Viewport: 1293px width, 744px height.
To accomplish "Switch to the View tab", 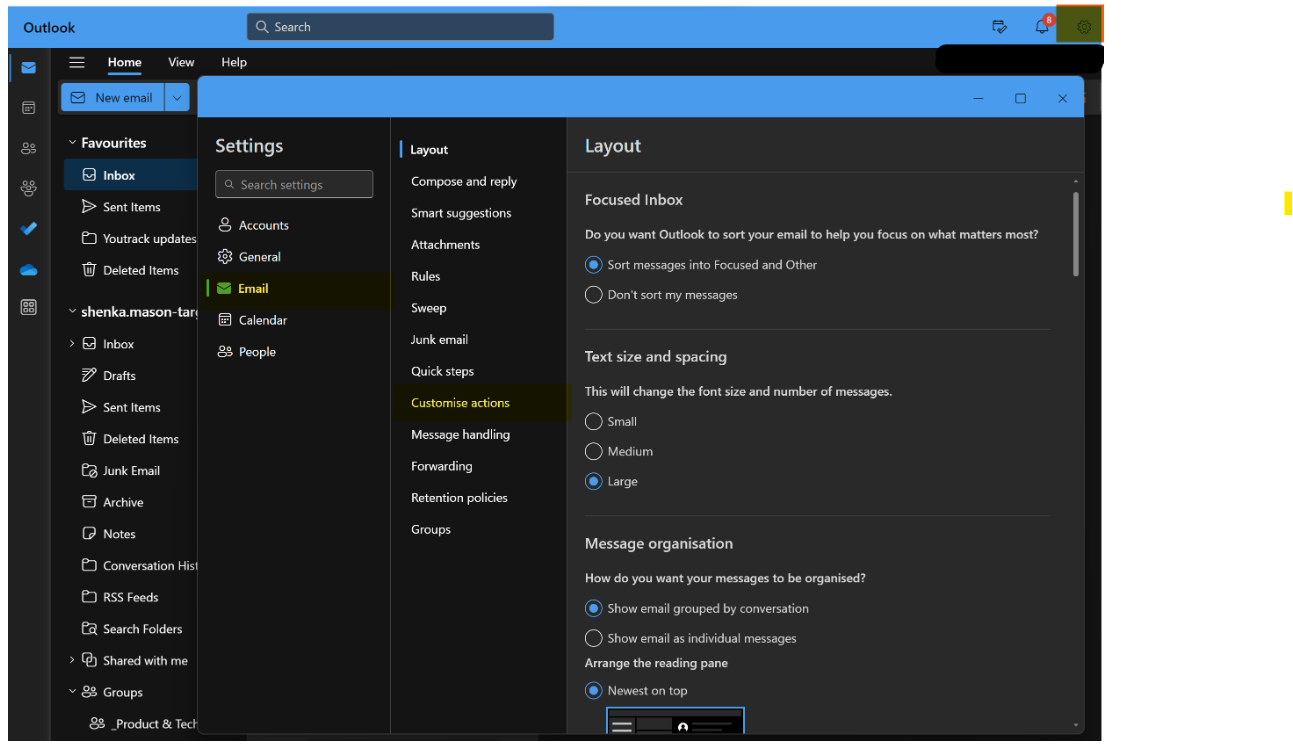I will click(181, 62).
